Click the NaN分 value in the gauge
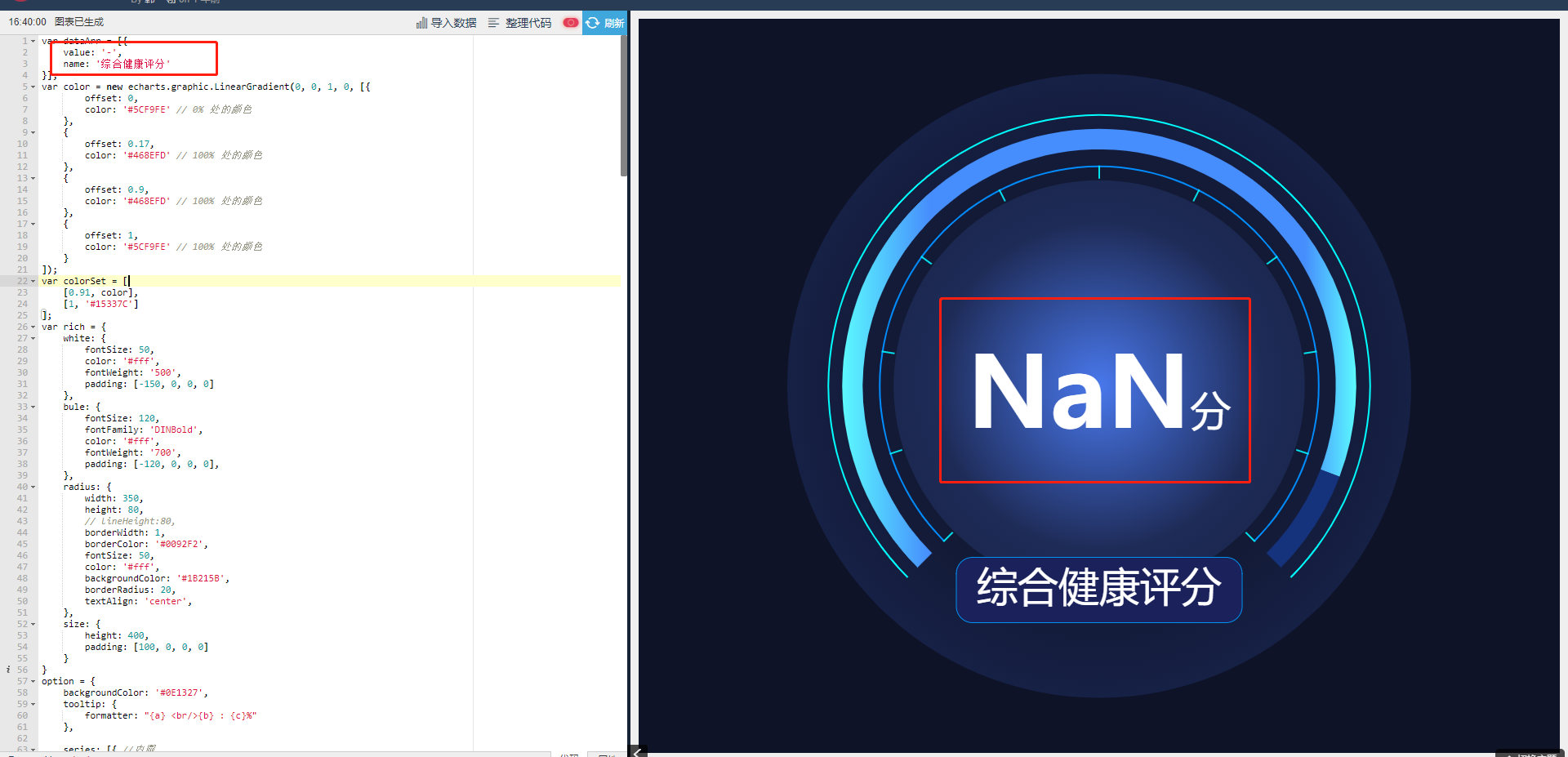This screenshot has height=757, width=1568. [x=1100, y=391]
